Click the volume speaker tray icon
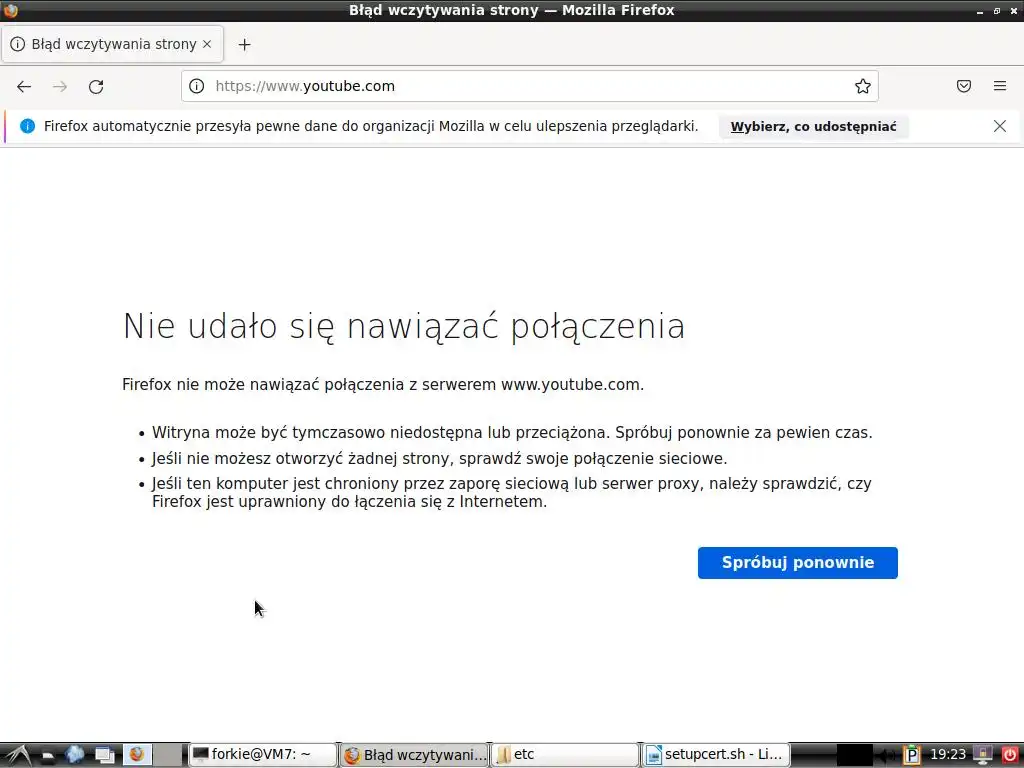This screenshot has width=1024, height=768. [886, 755]
